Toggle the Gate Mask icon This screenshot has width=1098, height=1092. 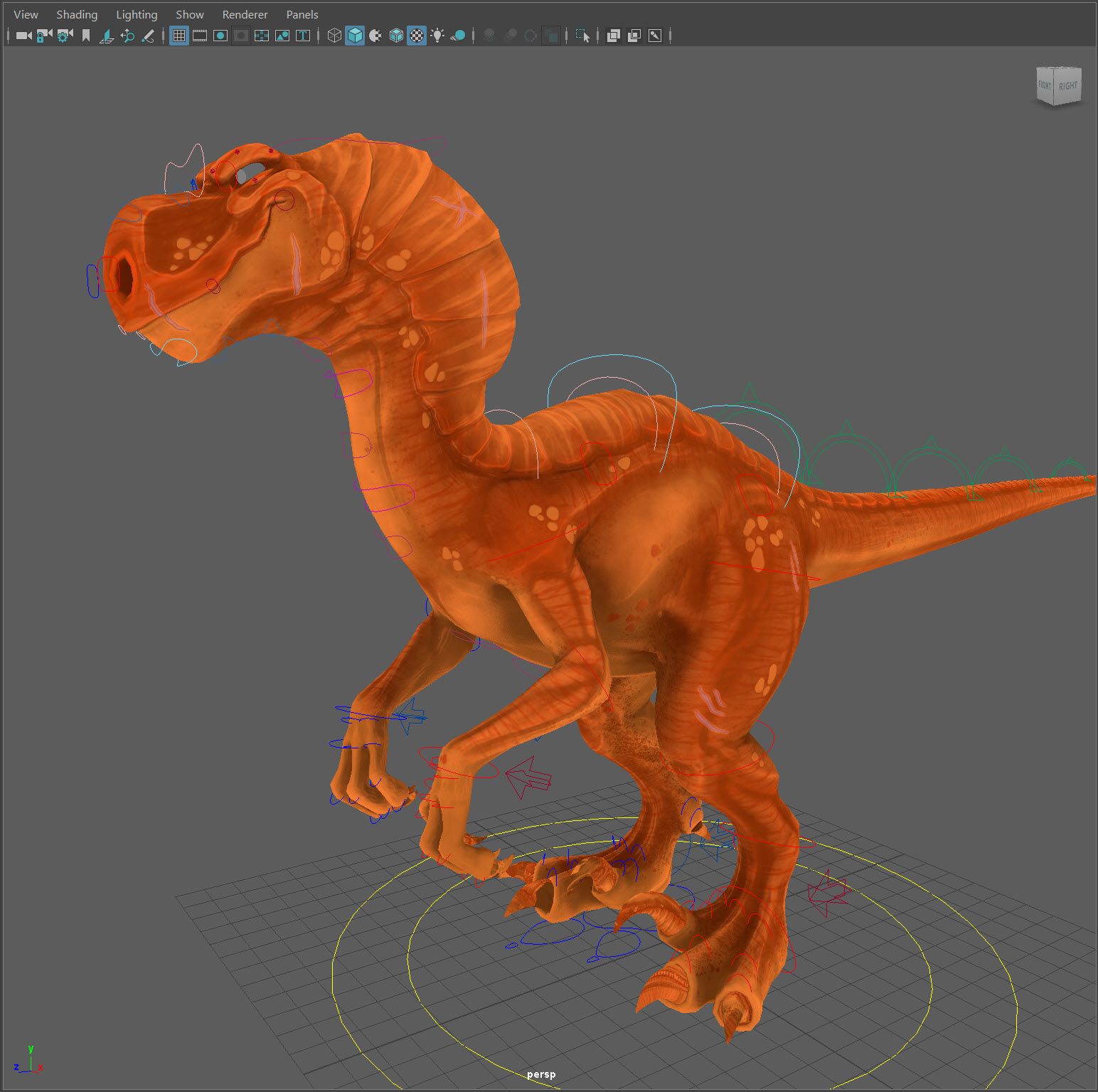point(241,36)
